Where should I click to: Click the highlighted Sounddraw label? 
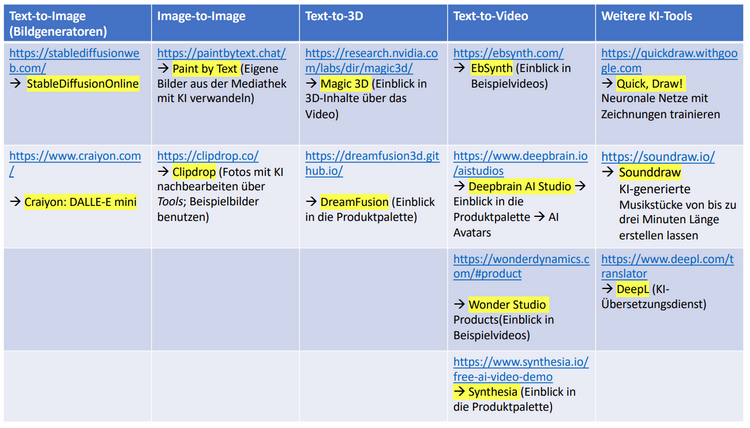point(650,173)
